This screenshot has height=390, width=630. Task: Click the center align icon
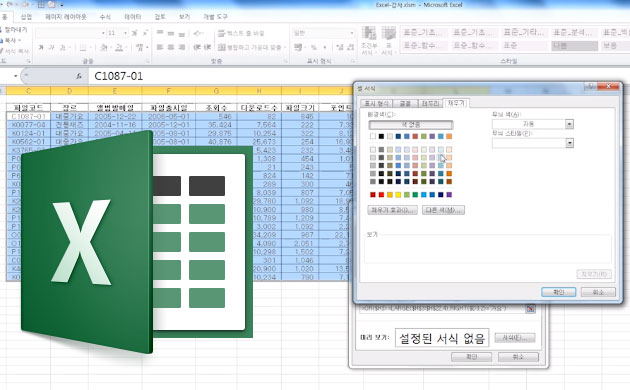click(x=171, y=47)
